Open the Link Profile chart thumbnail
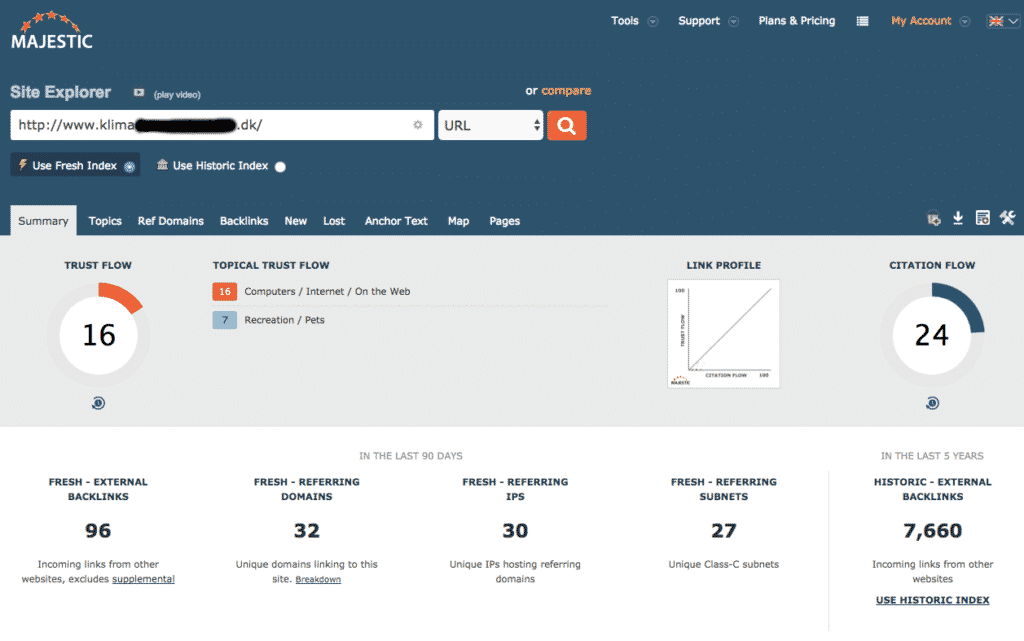Image resolution: width=1024 pixels, height=641 pixels. [724, 334]
